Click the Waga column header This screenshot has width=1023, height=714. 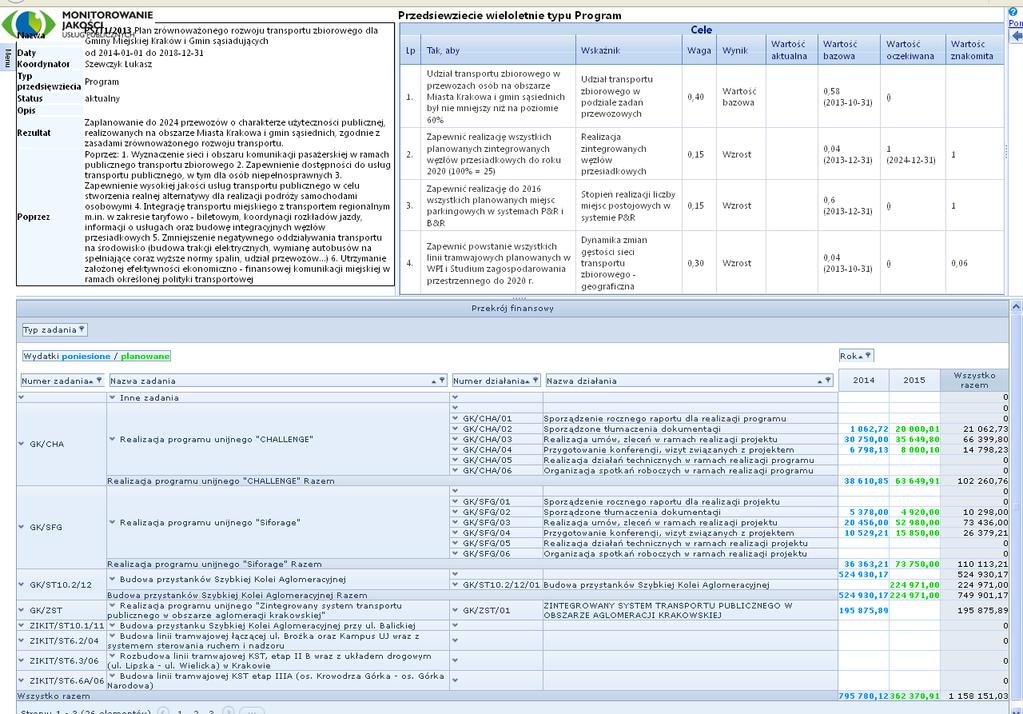pyautogui.click(x=699, y=50)
